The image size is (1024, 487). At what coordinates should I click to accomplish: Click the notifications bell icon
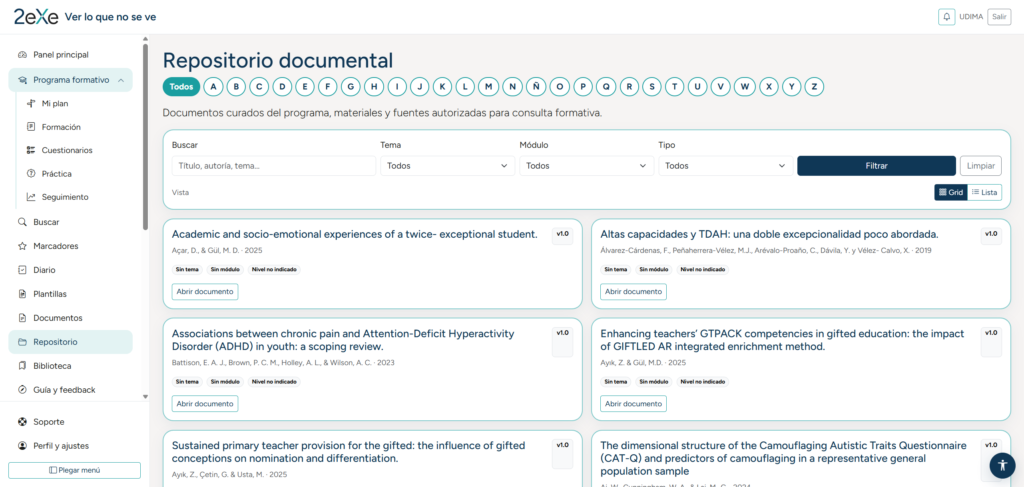pos(946,17)
